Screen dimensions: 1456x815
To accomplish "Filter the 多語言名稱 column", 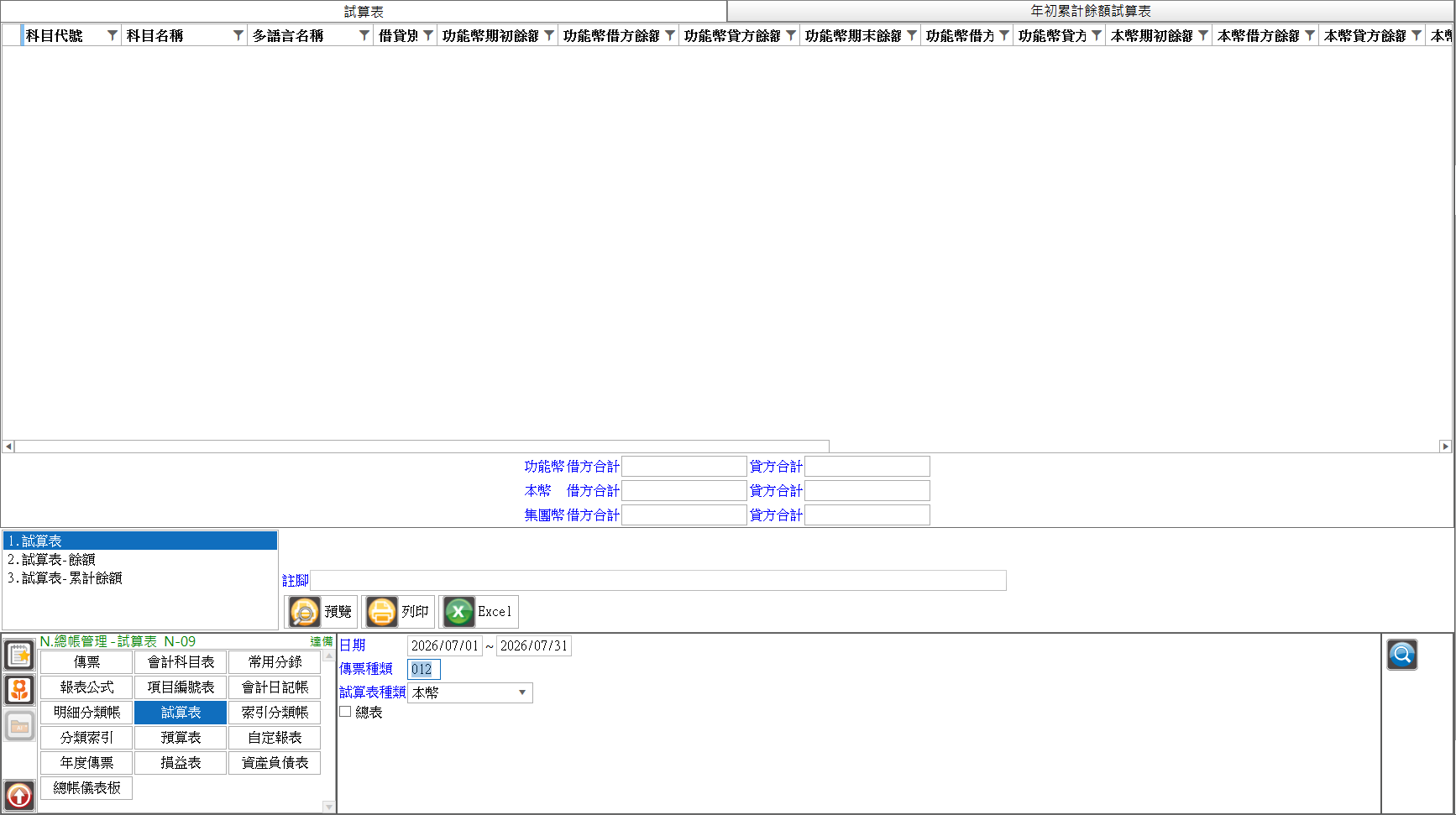I will click(364, 35).
